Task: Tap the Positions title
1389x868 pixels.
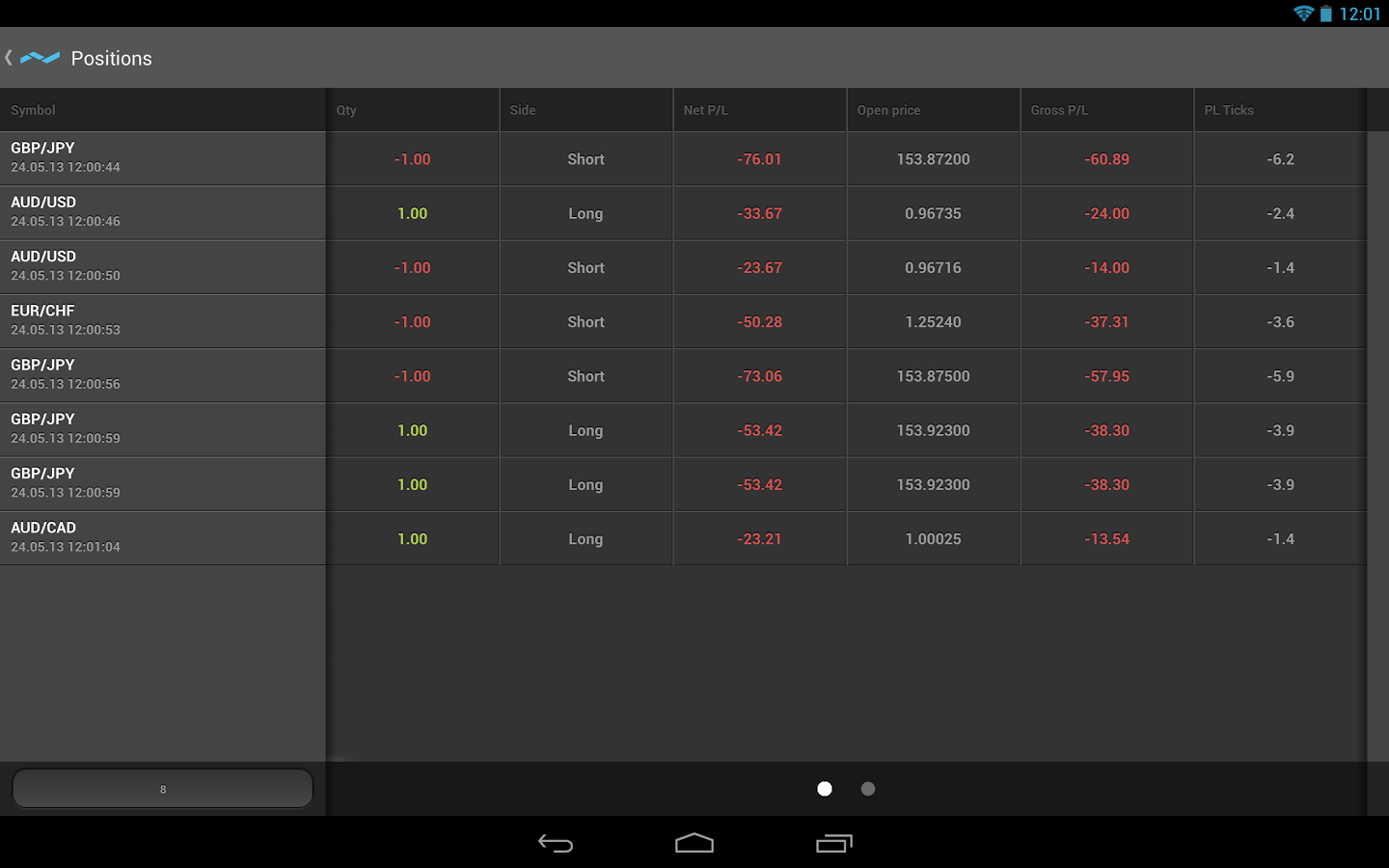Action: click(x=112, y=58)
